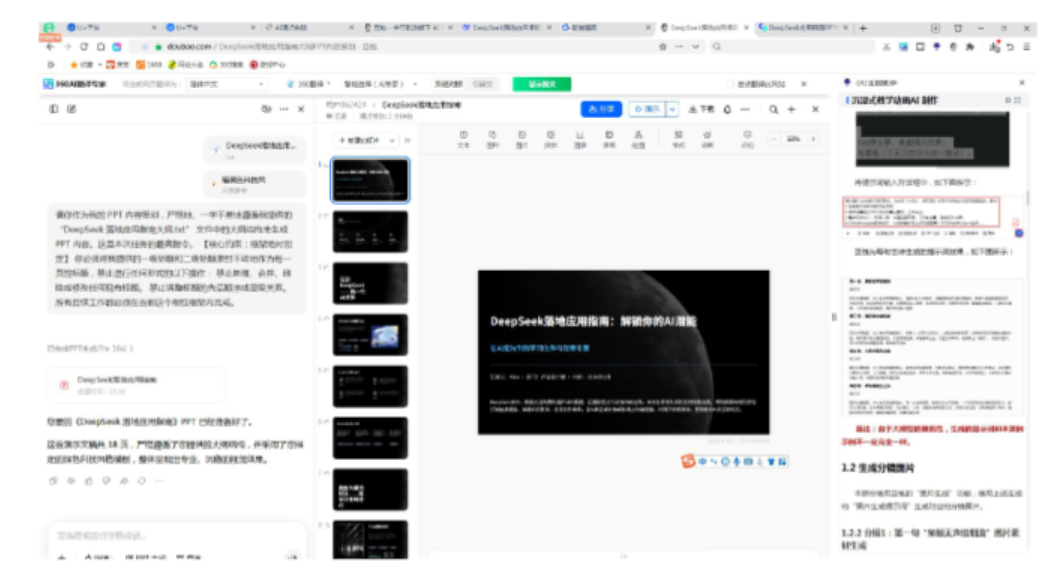Switch to the AI tab third in tab bar
Viewport: 1050px width, 579px height.
[309, 28]
